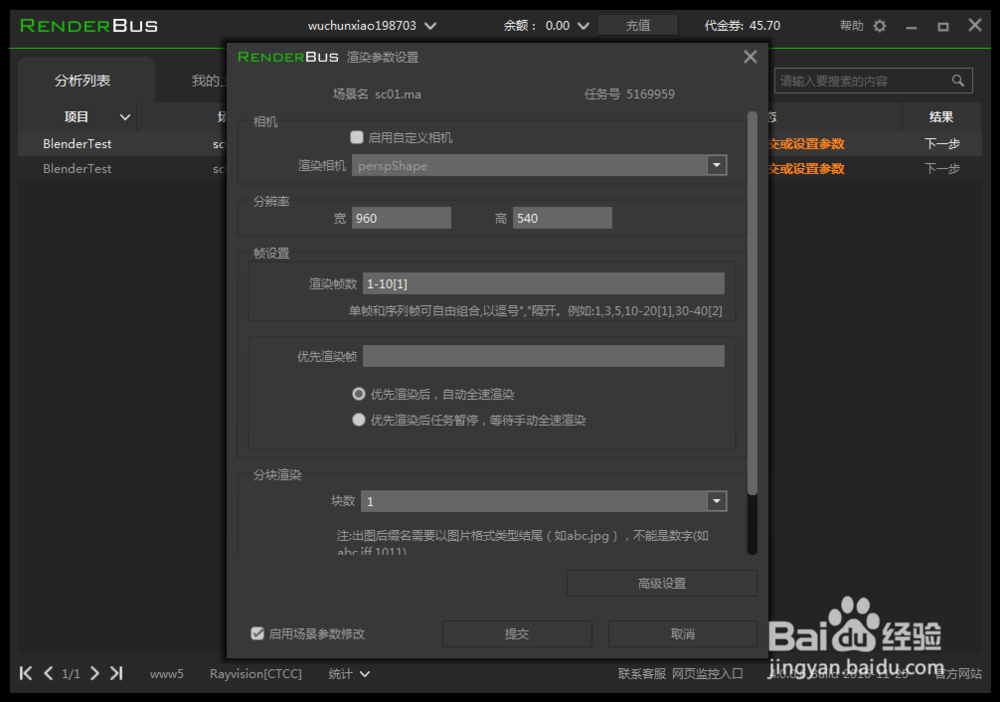The width and height of the screenshot is (1000, 702).
Task: Click the render frames field 1-10[1]
Action: (x=543, y=284)
